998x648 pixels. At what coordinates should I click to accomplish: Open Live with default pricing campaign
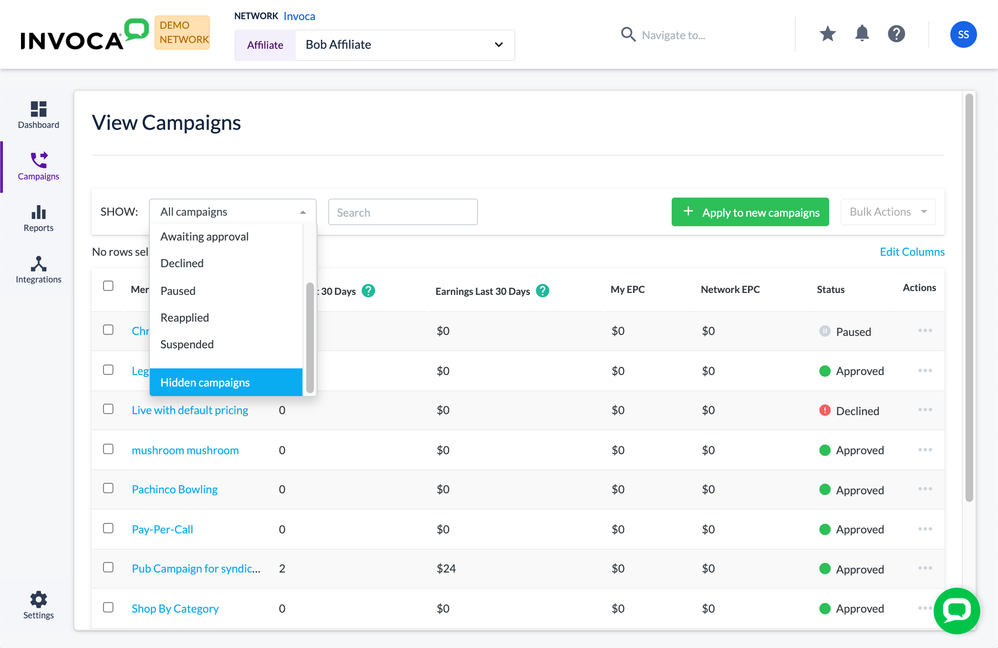[x=190, y=411]
